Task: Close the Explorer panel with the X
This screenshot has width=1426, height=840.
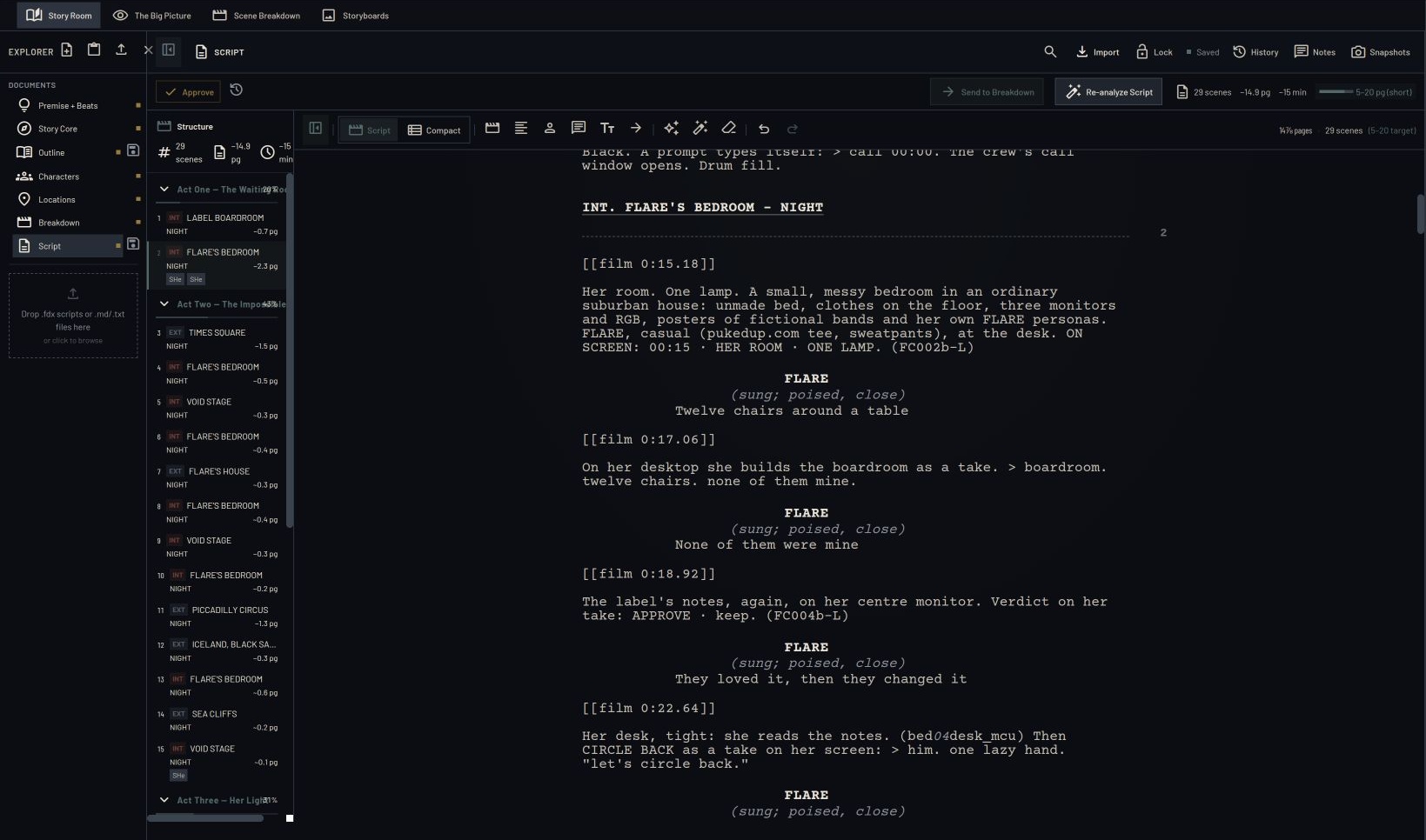Action: [x=148, y=50]
